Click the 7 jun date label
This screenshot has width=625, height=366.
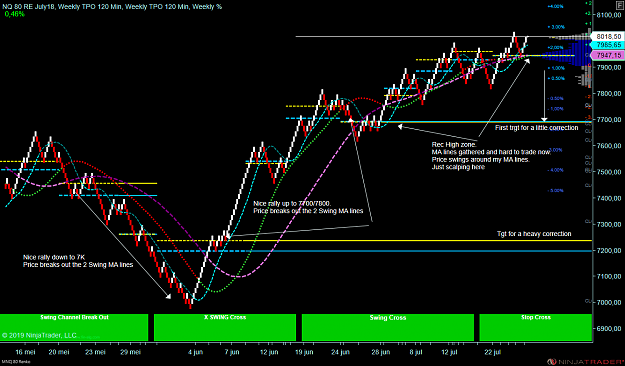[x=232, y=352]
